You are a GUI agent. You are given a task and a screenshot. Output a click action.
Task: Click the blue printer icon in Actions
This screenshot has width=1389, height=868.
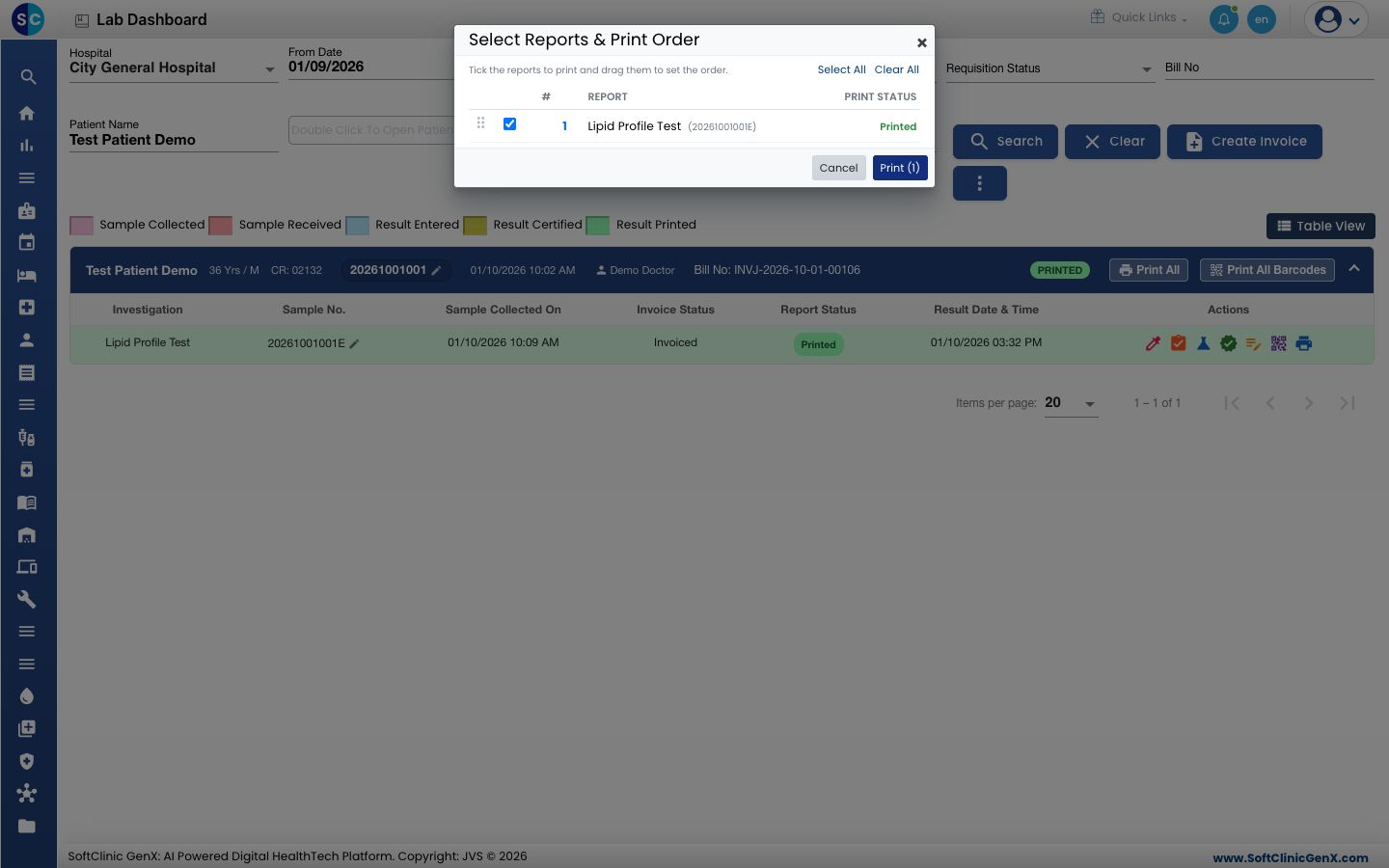click(x=1303, y=343)
